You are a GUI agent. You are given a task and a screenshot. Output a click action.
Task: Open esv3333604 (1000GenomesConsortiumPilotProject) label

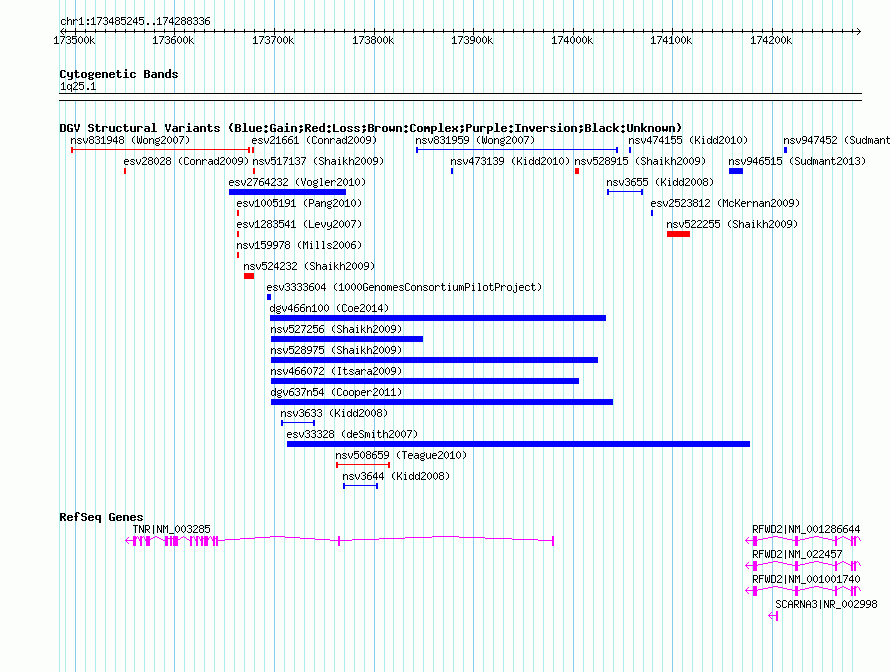(404, 287)
